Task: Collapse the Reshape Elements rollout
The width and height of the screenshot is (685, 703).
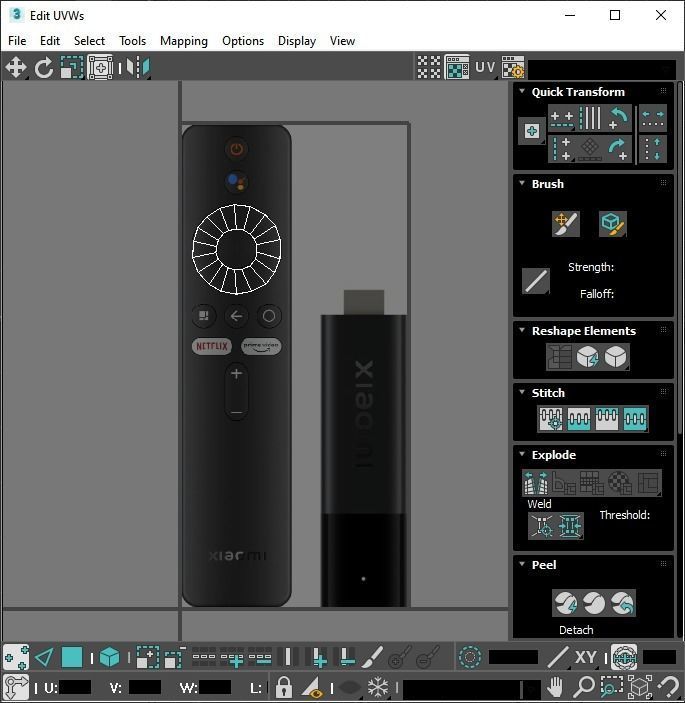Action: 522,330
